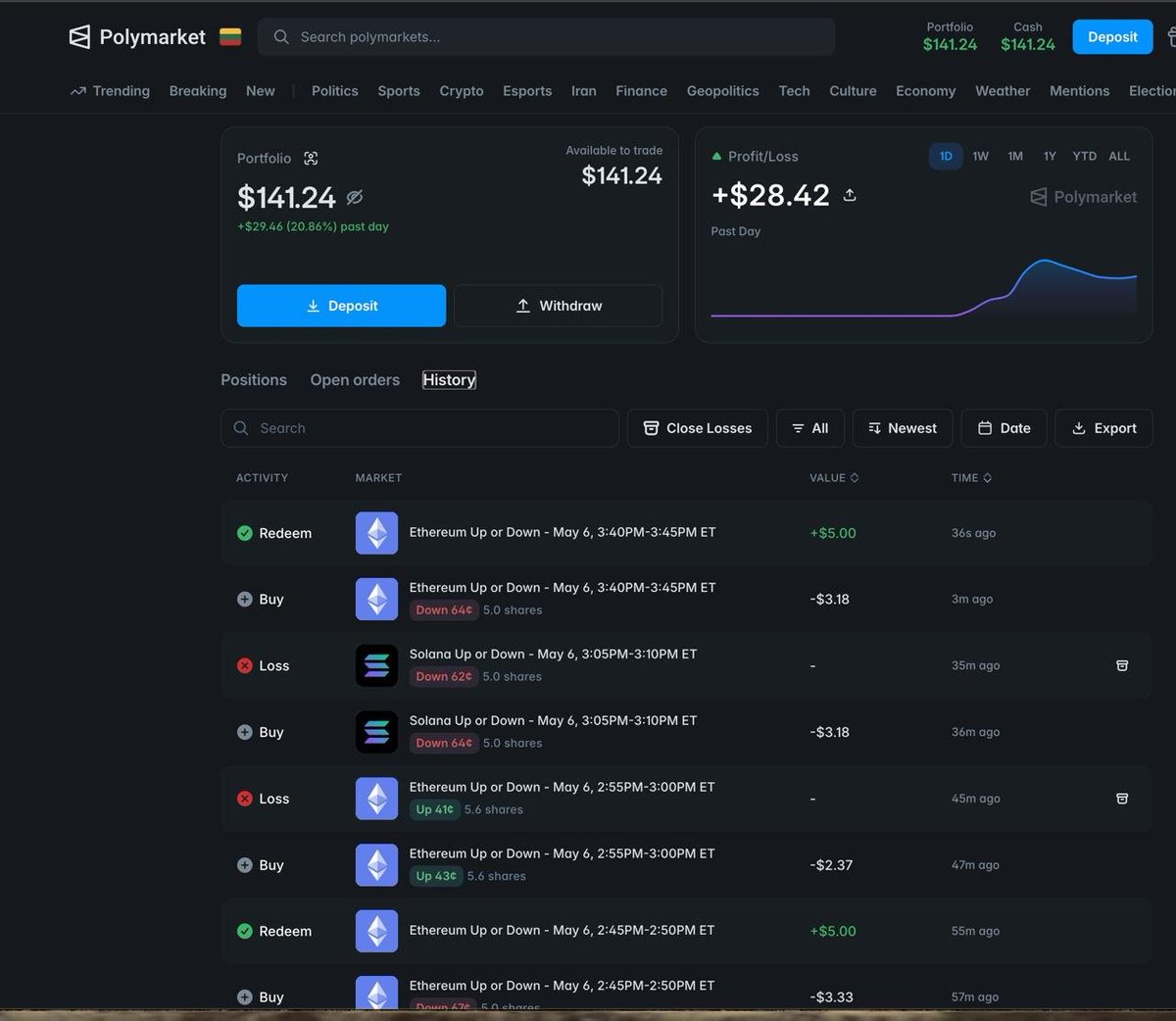This screenshot has width=1176, height=1021.
Task: Focus the Search polymarkets field
Action: pos(547,37)
